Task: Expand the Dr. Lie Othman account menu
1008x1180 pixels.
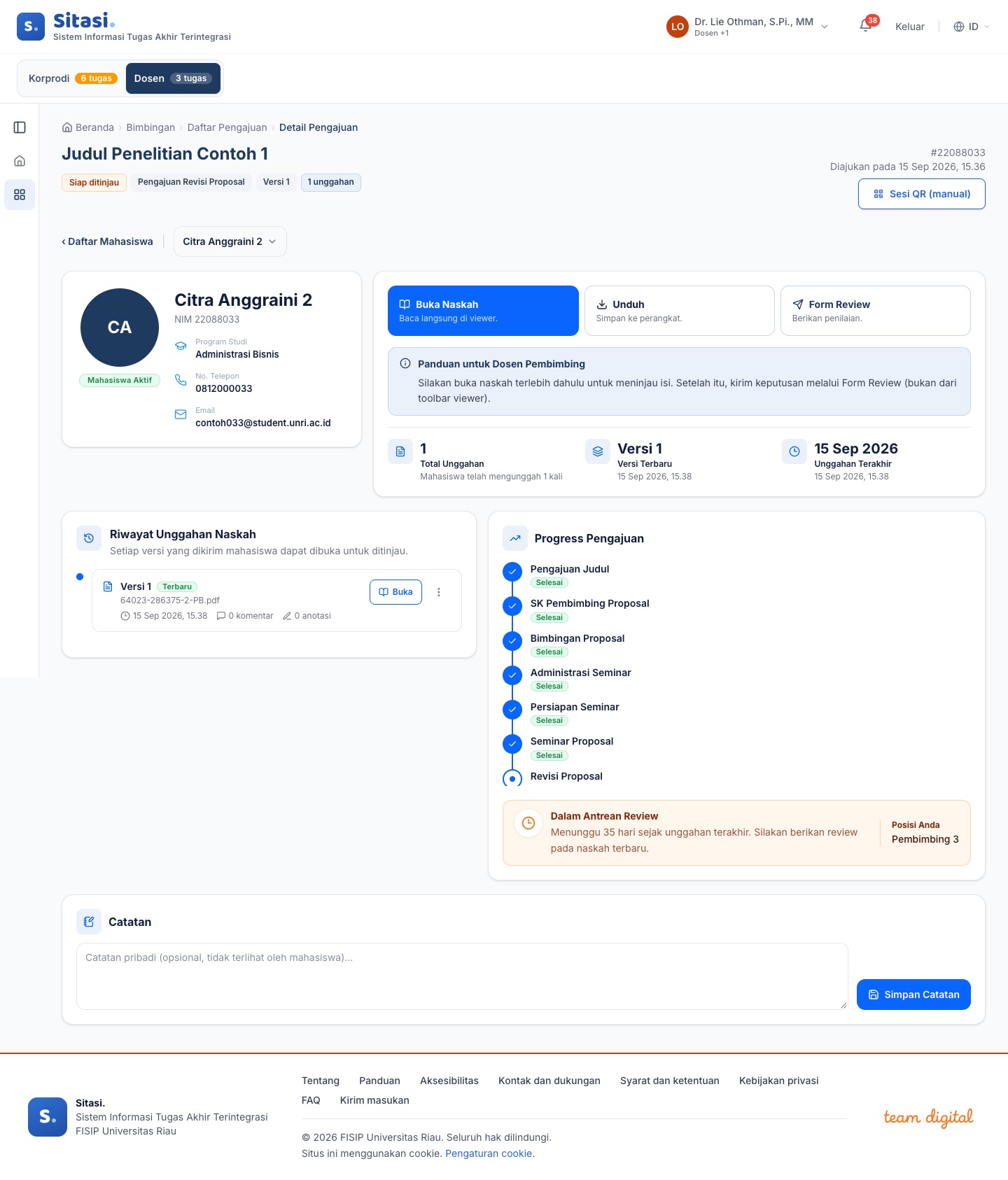Action: pos(748,27)
